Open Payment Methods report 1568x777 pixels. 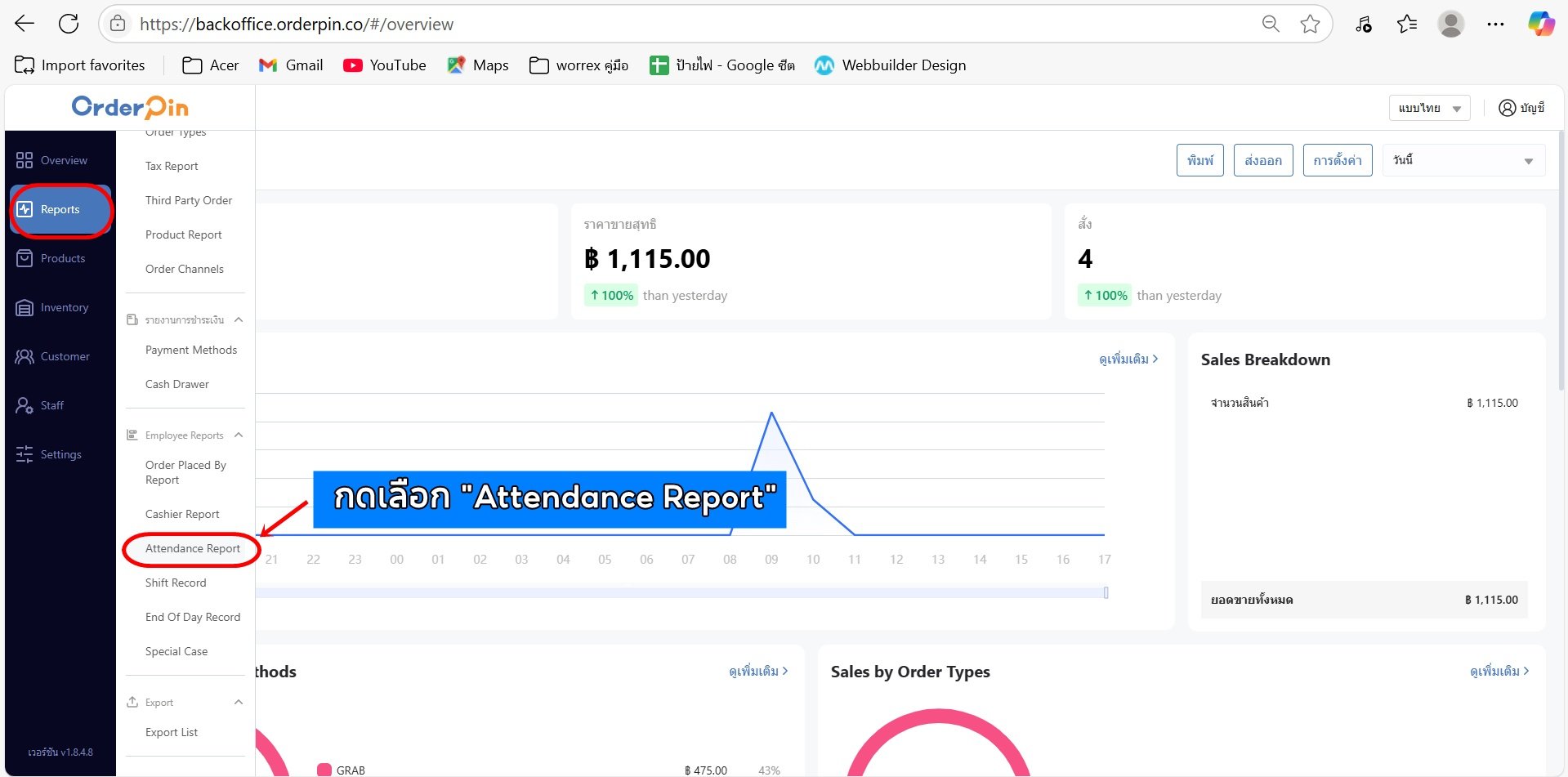coord(191,350)
